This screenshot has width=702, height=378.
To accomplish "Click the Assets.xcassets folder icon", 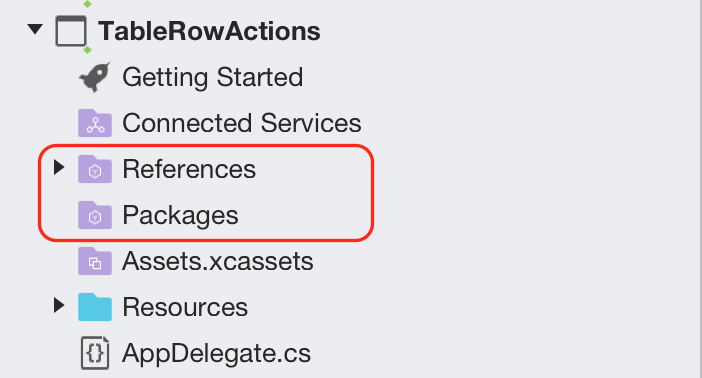I will (95, 261).
